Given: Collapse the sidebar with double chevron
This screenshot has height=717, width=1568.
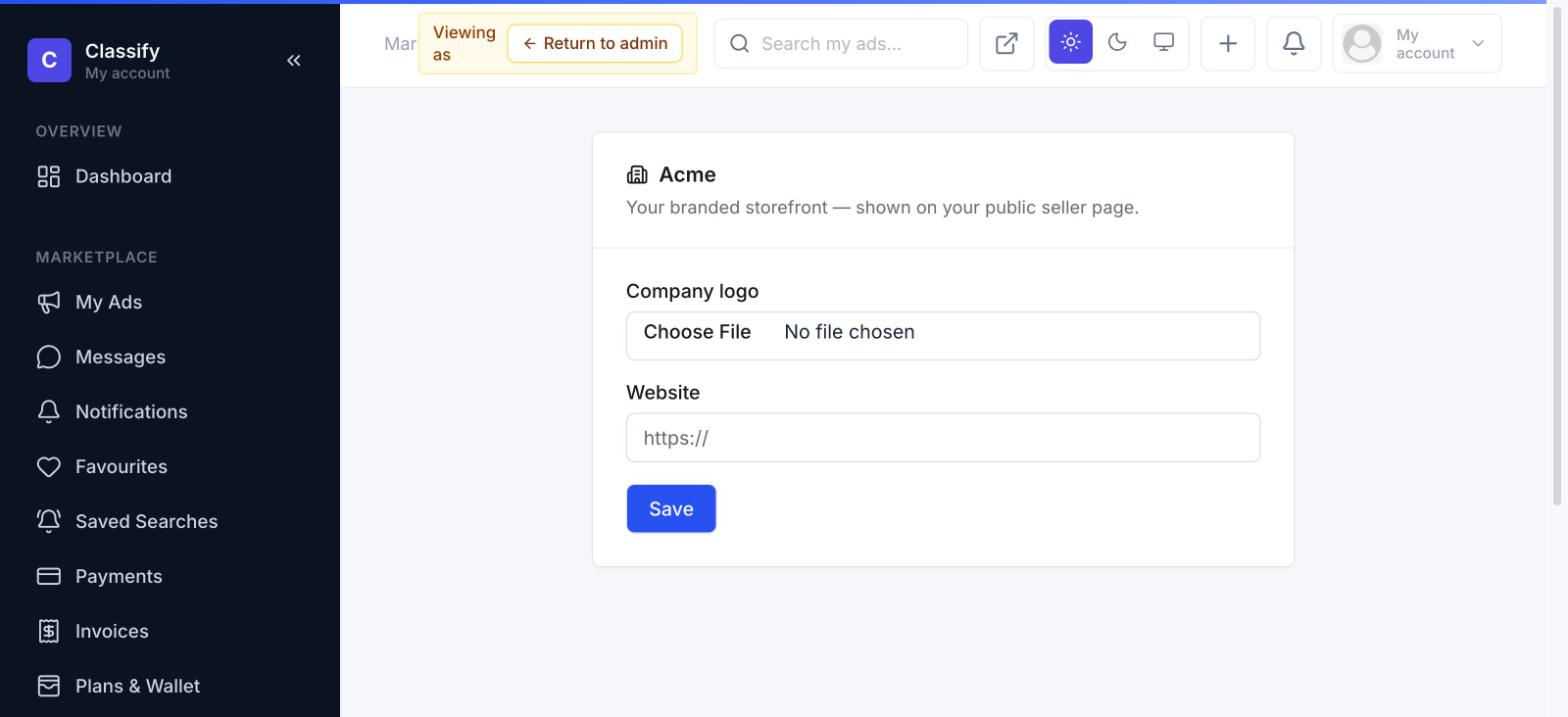Looking at the screenshot, I should click(x=294, y=60).
